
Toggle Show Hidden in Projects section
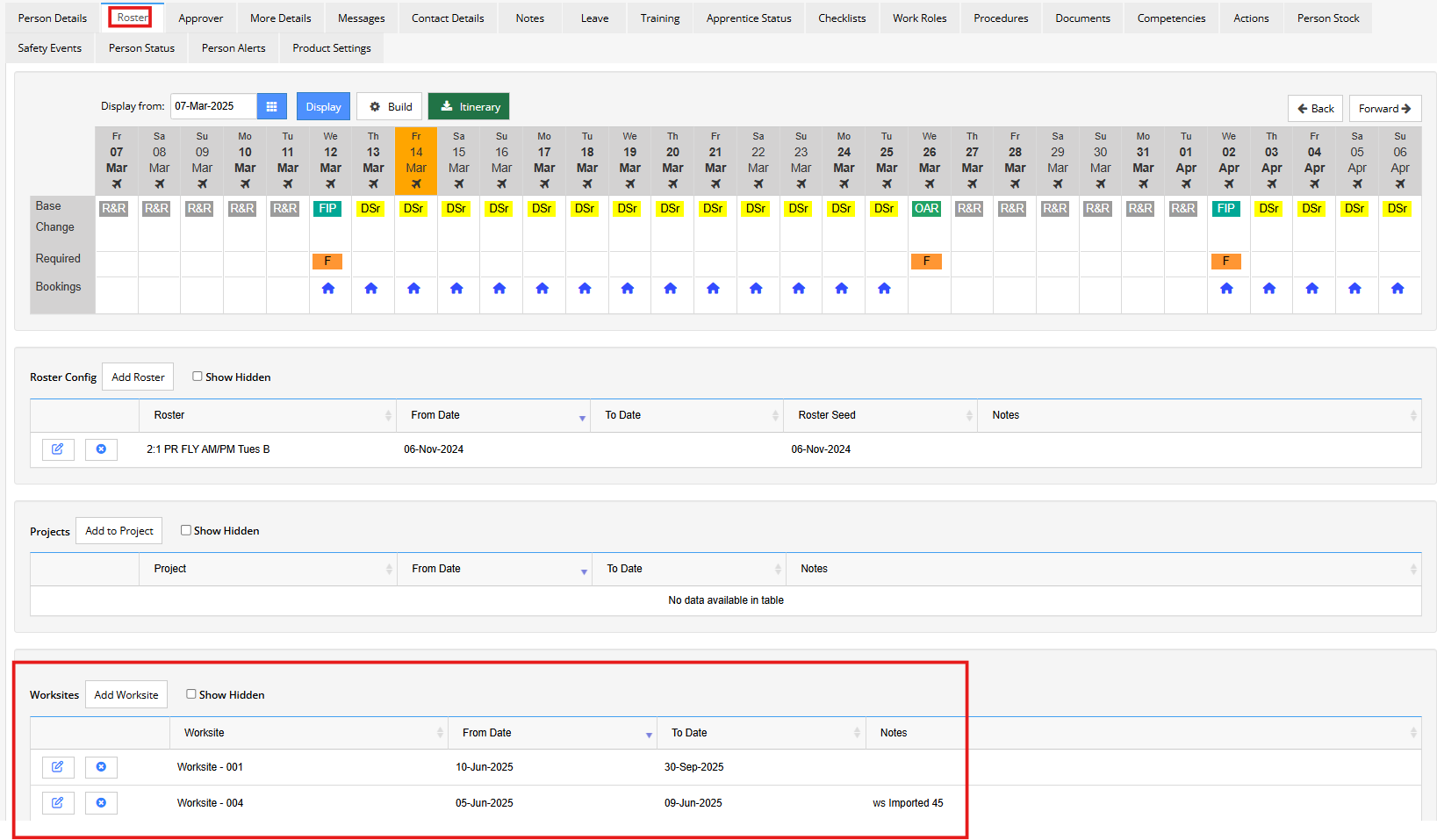pyautogui.click(x=186, y=530)
